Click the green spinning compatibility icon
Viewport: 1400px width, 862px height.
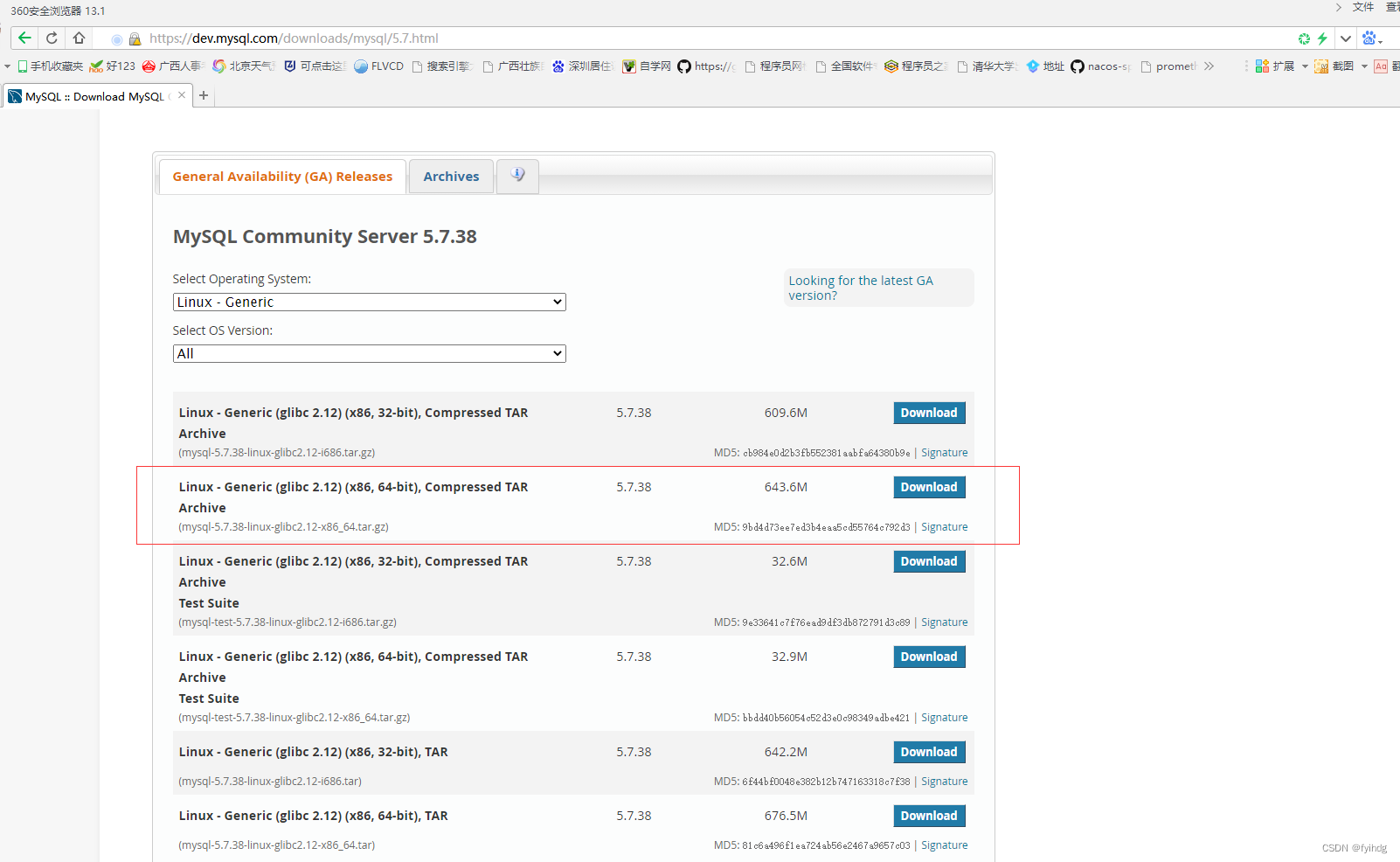[1304, 38]
